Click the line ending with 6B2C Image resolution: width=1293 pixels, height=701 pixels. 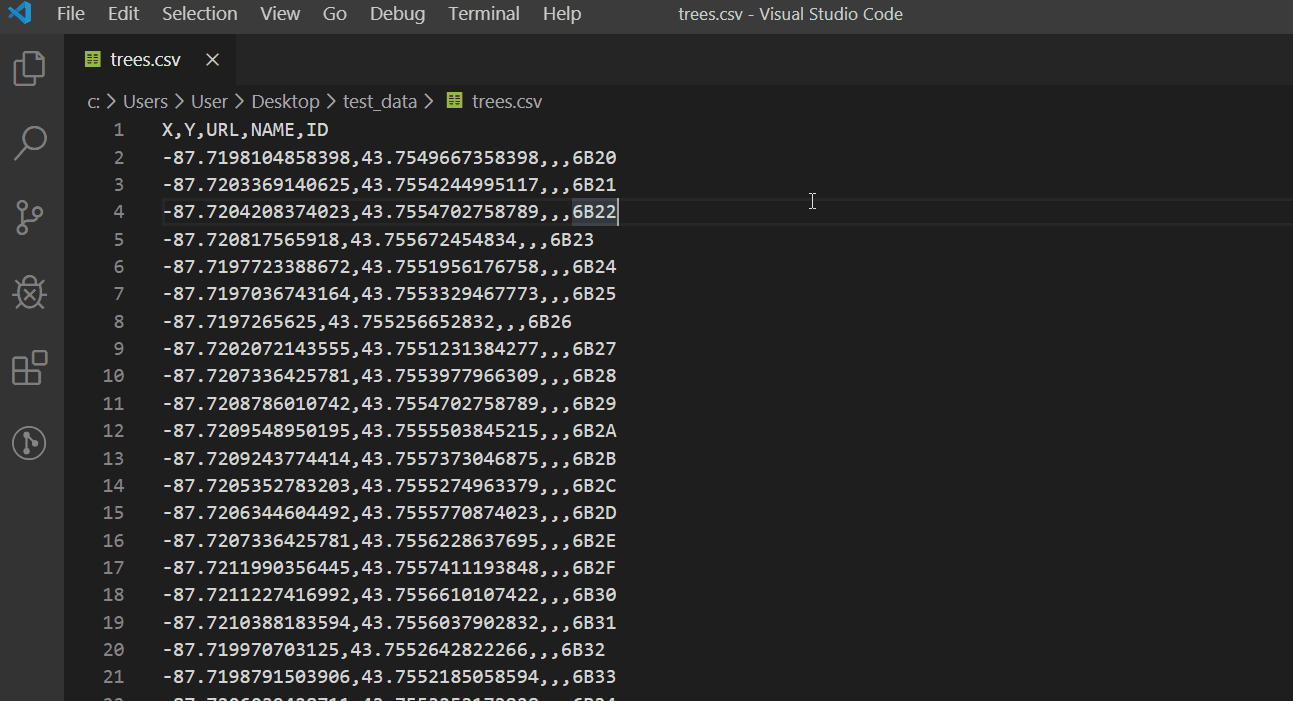pyautogui.click(x=389, y=485)
